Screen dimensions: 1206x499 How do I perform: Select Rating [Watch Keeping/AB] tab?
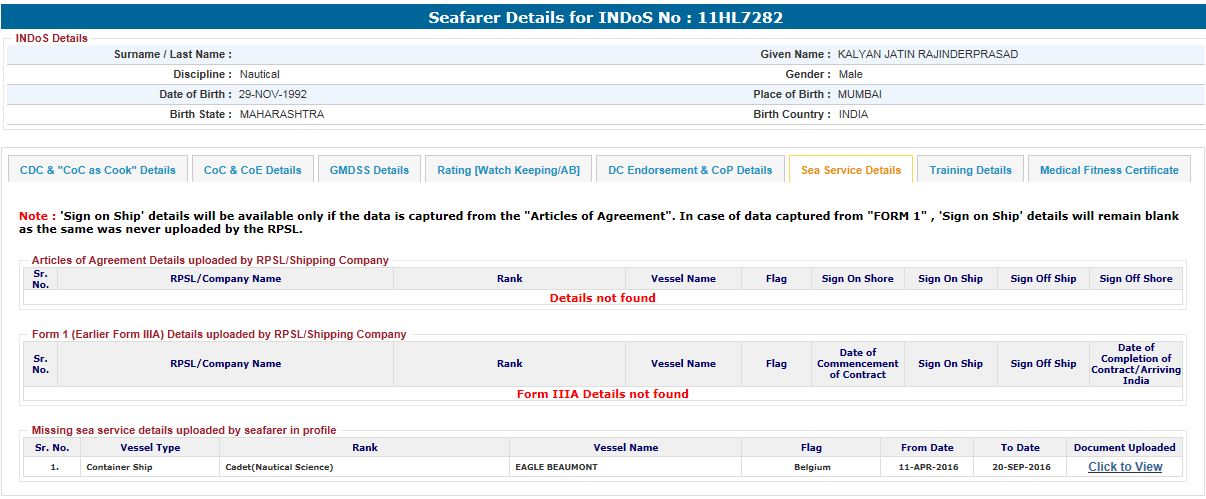coord(508,170)
